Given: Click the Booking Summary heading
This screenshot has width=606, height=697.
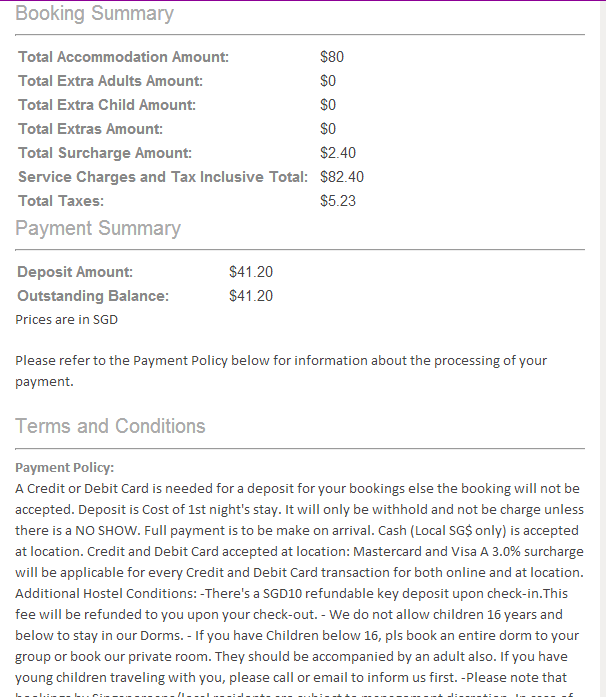Looking at the screenshot, I should [94, 14].
